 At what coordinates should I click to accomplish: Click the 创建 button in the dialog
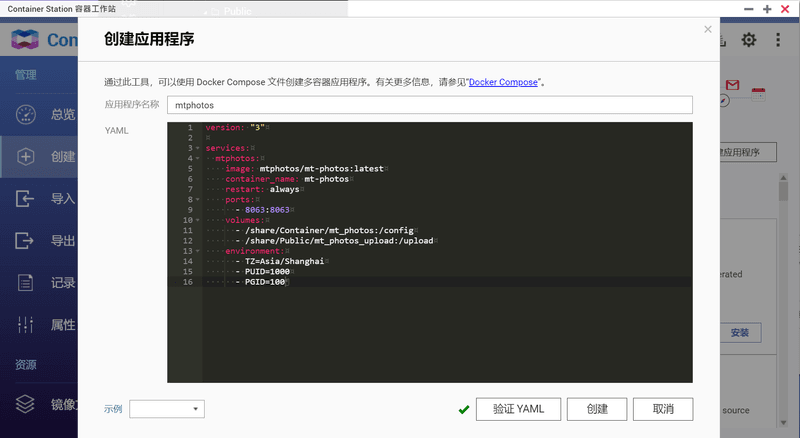597,409
